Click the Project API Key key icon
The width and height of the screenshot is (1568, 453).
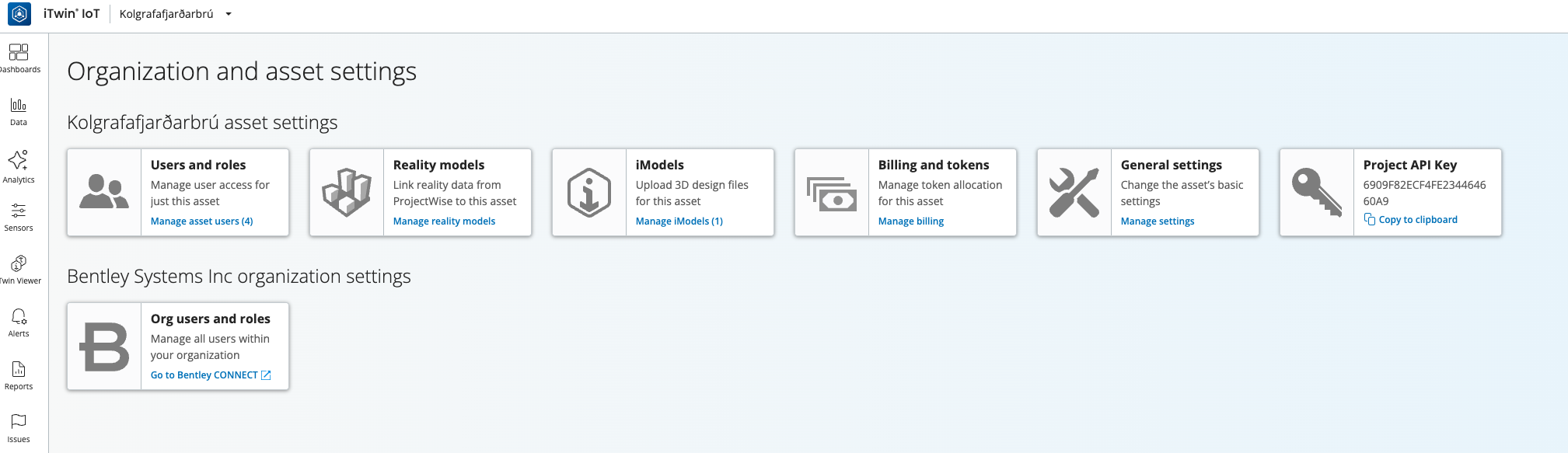click(x=1316, y=192)
